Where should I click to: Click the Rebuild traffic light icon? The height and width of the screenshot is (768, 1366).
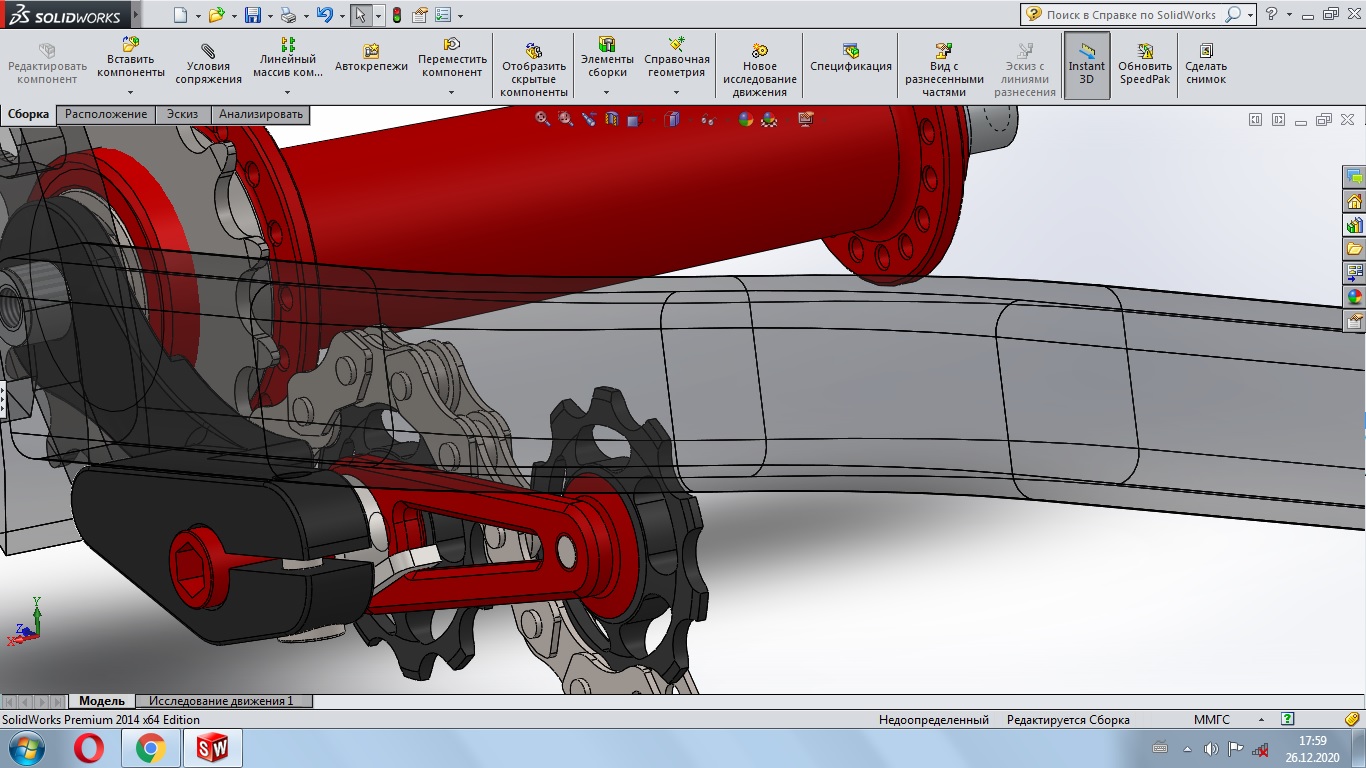point(397,15)
